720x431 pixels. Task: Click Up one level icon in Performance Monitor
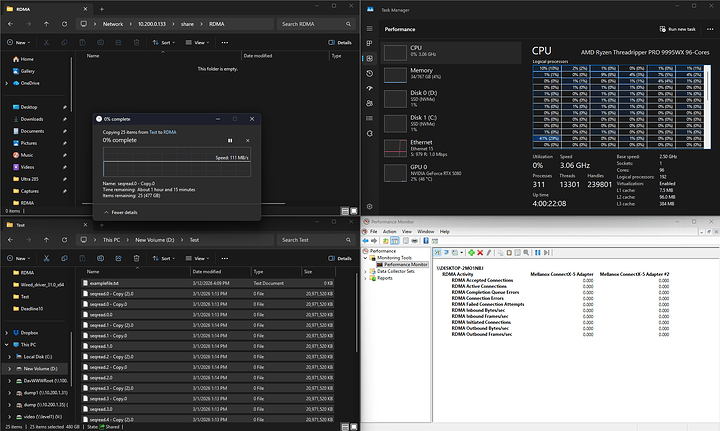386,241
